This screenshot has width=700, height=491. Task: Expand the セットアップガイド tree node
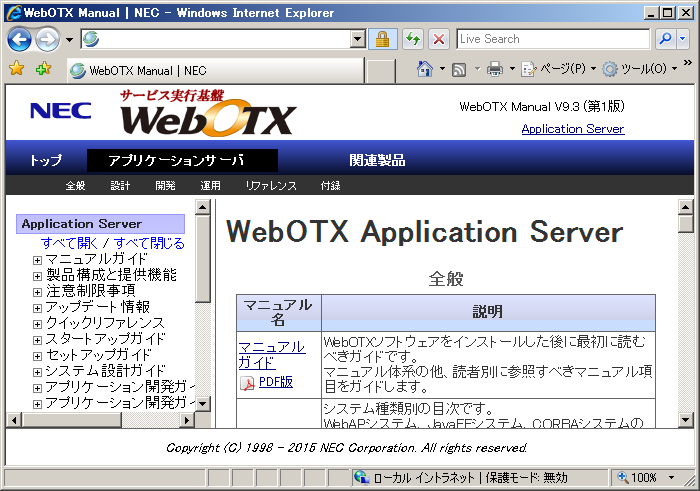click(38, 355)
